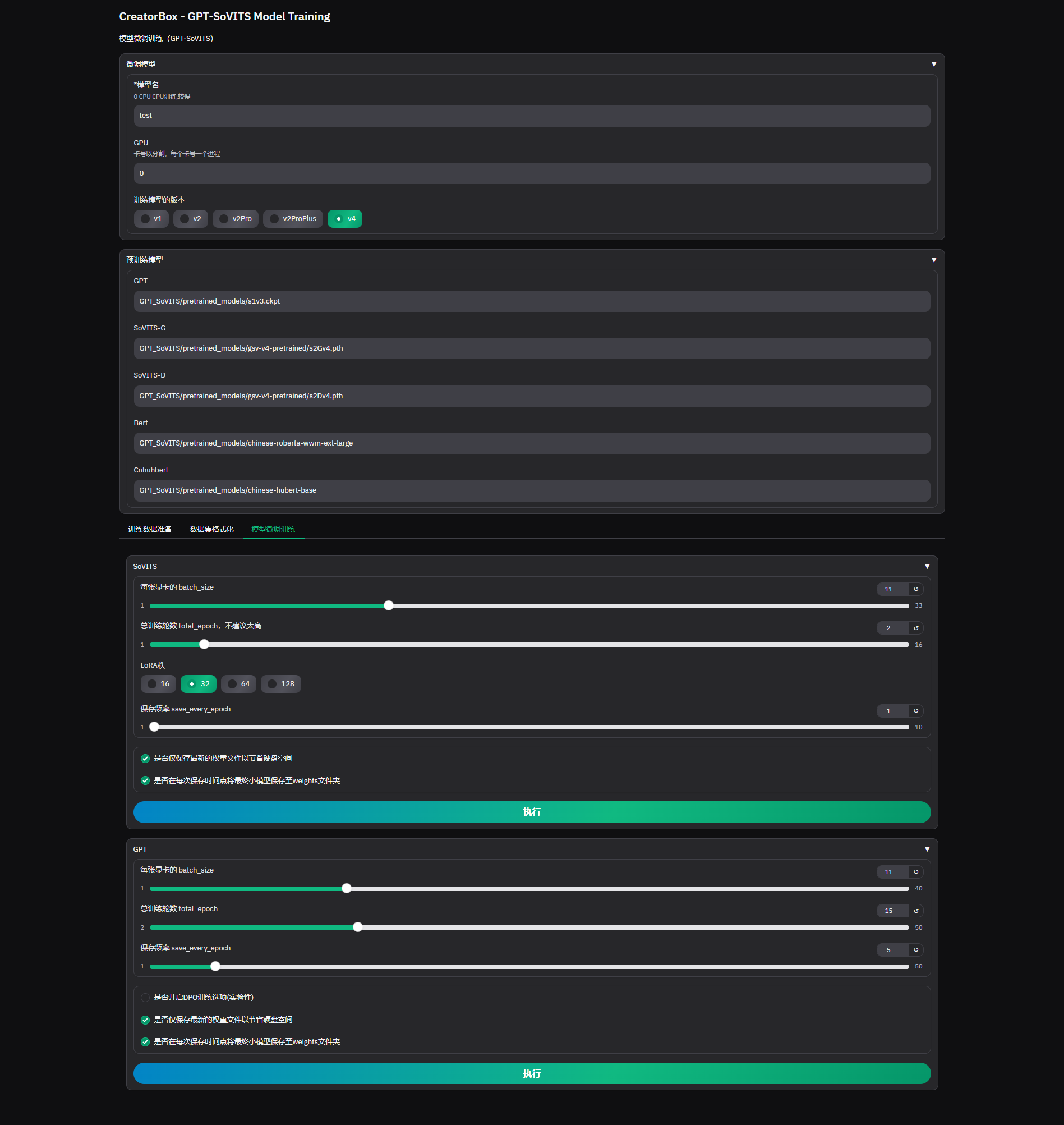The image size is (1064, 1125).
Task: Reset SoVITS save_every_epoch value
Action: (x=915, y=710)
